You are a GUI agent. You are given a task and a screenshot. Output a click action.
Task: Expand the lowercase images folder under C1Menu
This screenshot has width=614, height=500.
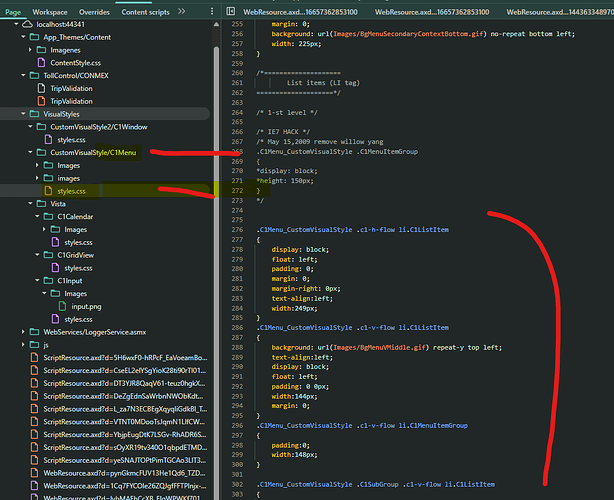point(37,178)
